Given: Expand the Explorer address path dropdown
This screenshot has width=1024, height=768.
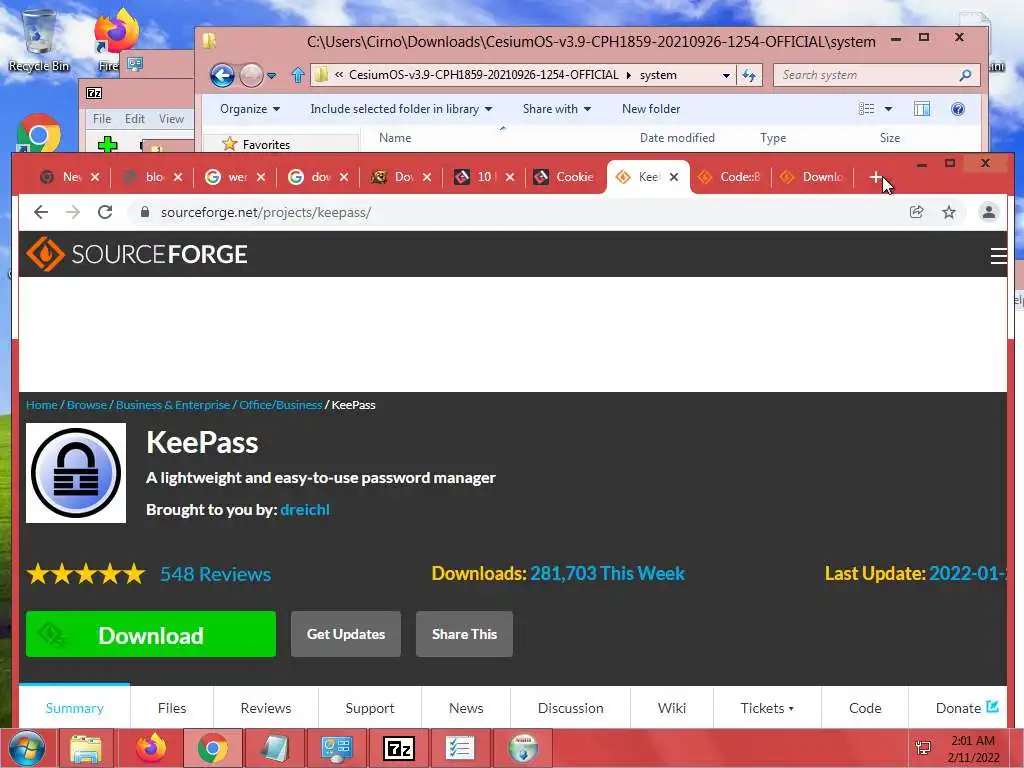Looking at the screenshot, I should click(x=726, y=76).
